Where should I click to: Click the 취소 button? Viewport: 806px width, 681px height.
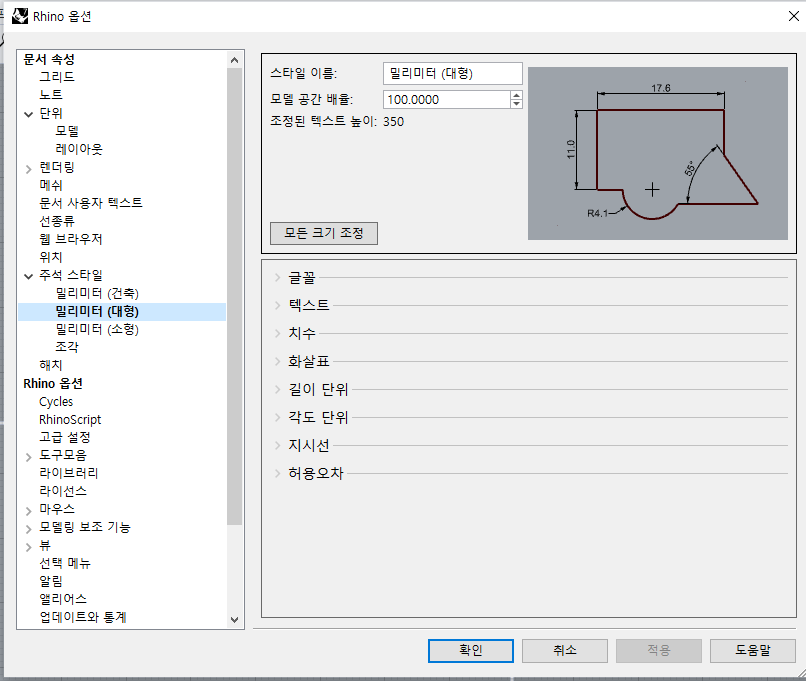564,651
